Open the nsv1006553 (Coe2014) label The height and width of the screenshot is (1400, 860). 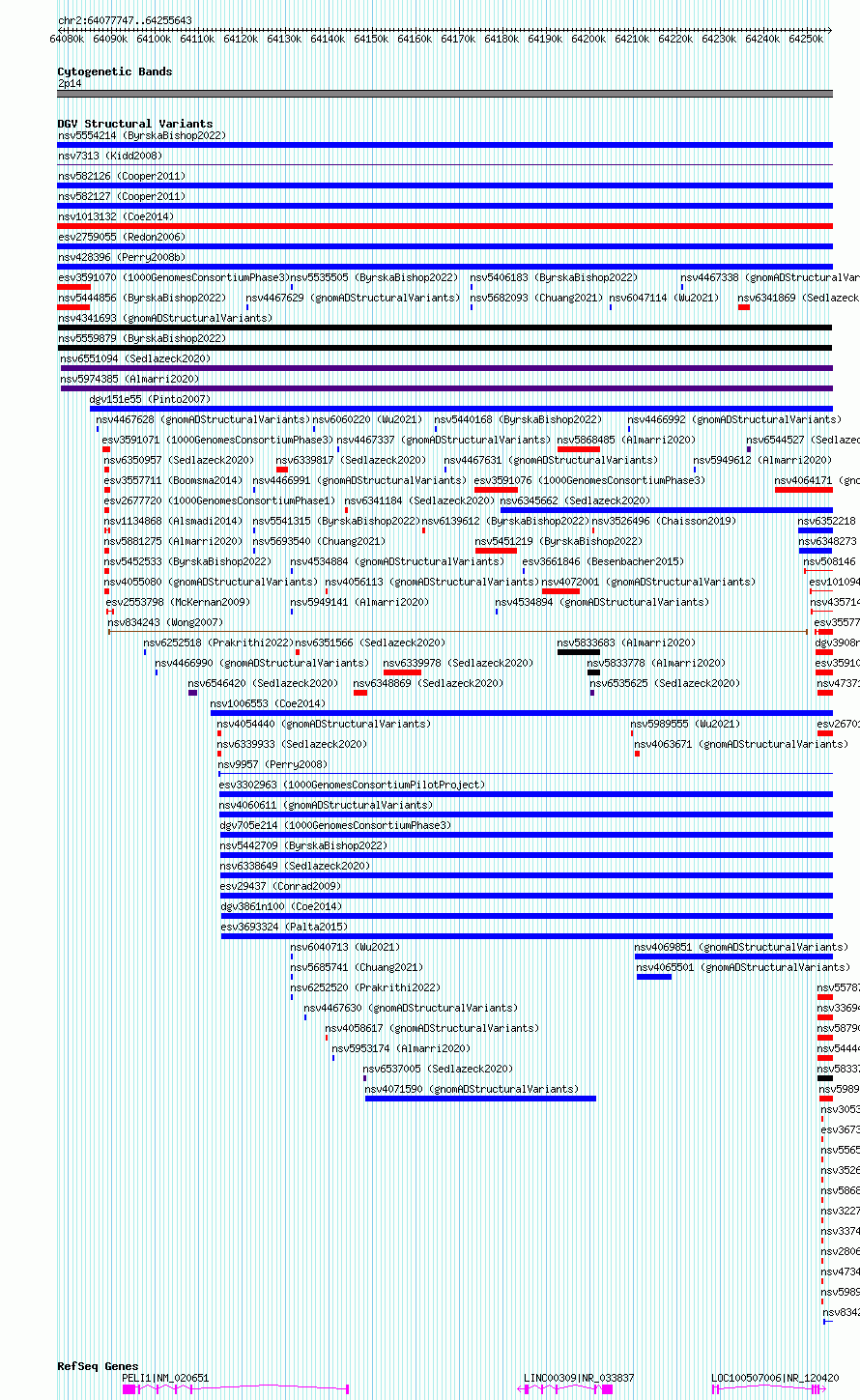[268, 703]
